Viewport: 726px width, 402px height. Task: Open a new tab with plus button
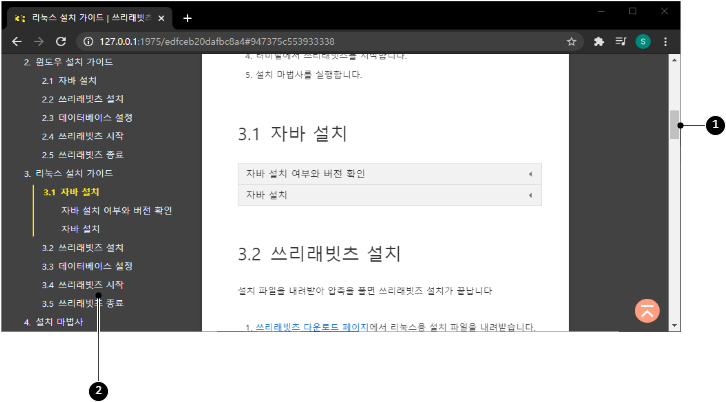coord(187,18)
